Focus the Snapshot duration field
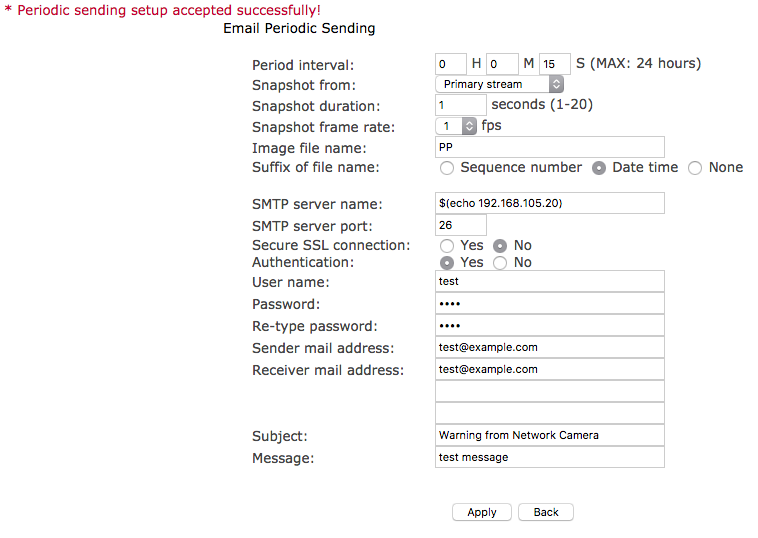The height and width of the screenshot is (538, 758). (x=461, y=105)
